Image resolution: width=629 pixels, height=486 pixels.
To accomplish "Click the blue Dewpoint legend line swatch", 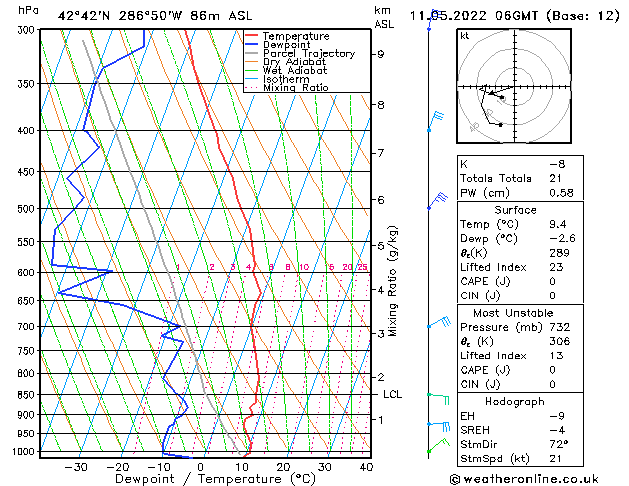I will [251, 44].
